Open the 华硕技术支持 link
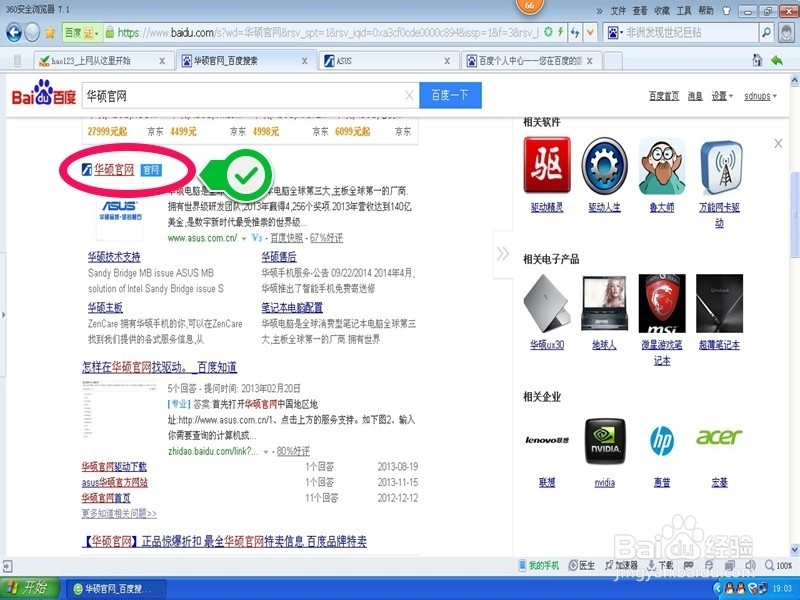800x600 pixels. (114, 257)
